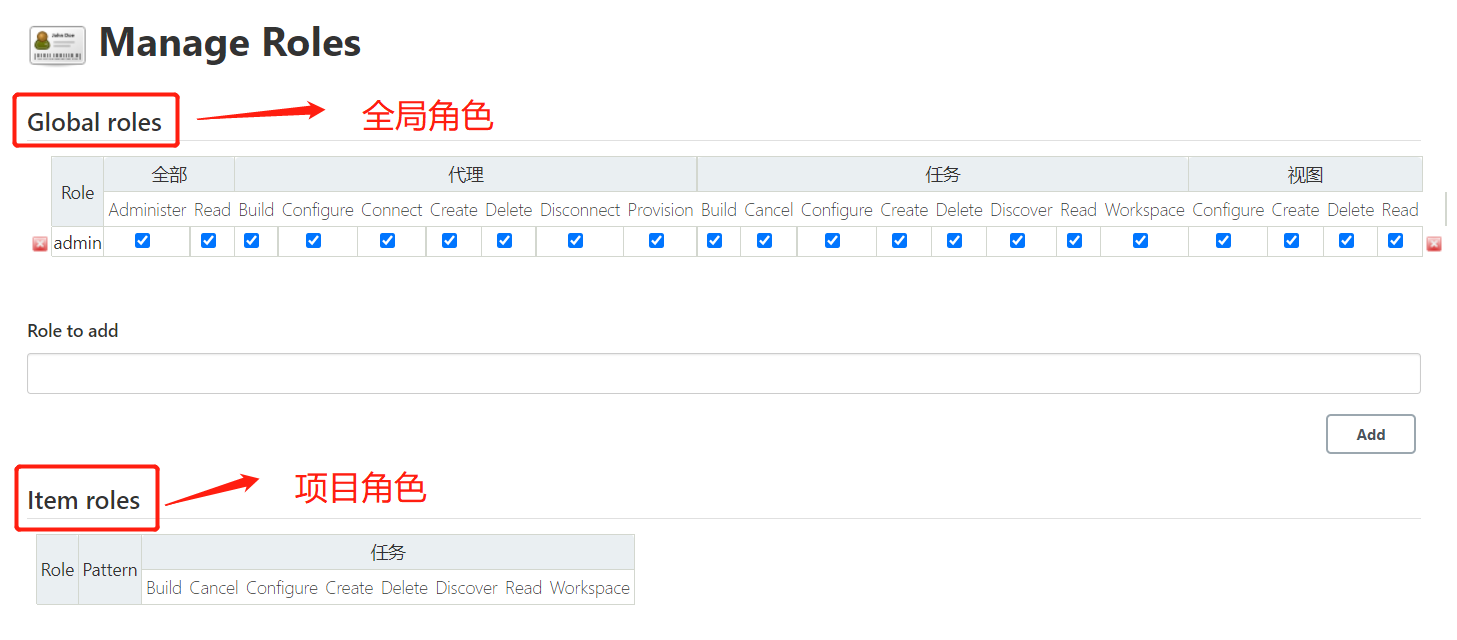Click Create header in item roles table
This screenshot has height=640, width=1457.
point(349,588)
